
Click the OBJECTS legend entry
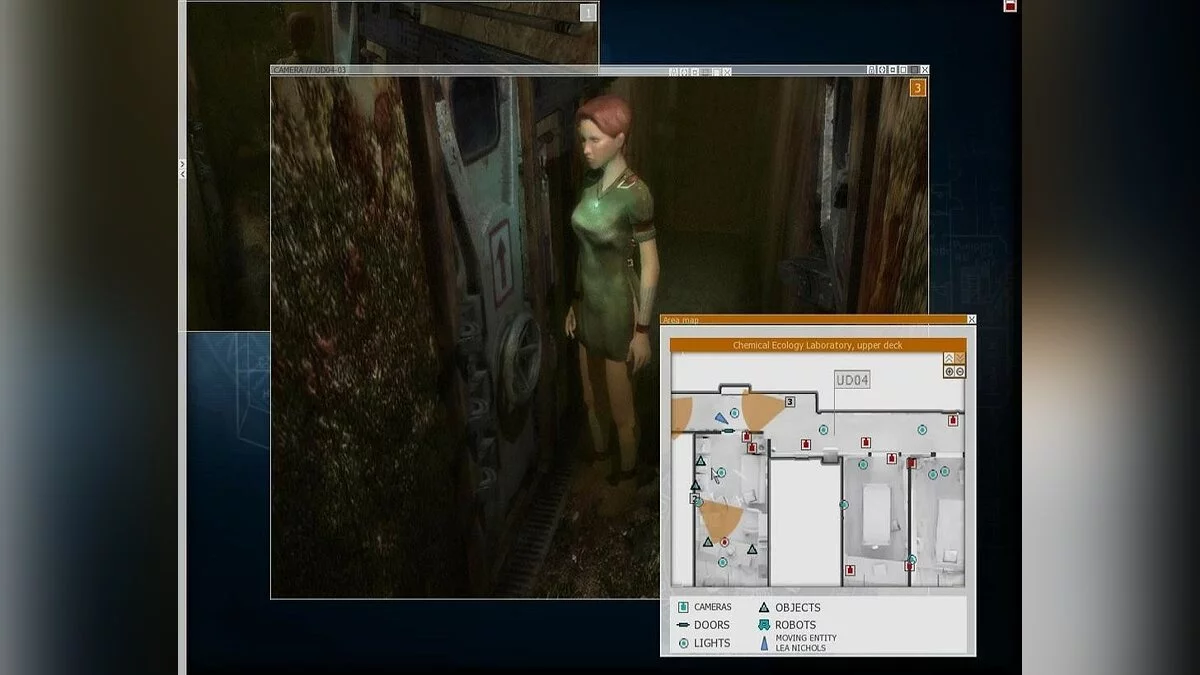point(789,607)
